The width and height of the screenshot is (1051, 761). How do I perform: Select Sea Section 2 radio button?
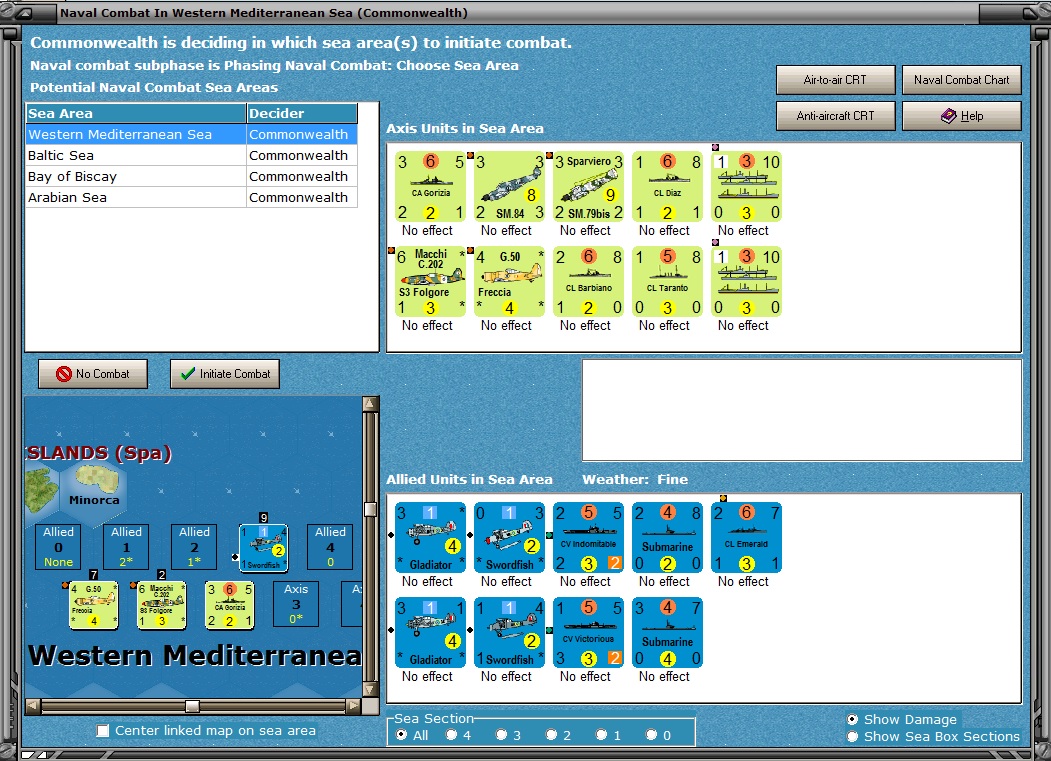[x=551, y=735]
